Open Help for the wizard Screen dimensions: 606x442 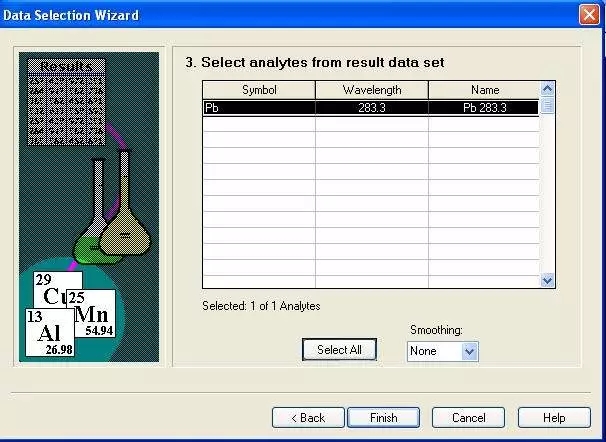(554, 418)
